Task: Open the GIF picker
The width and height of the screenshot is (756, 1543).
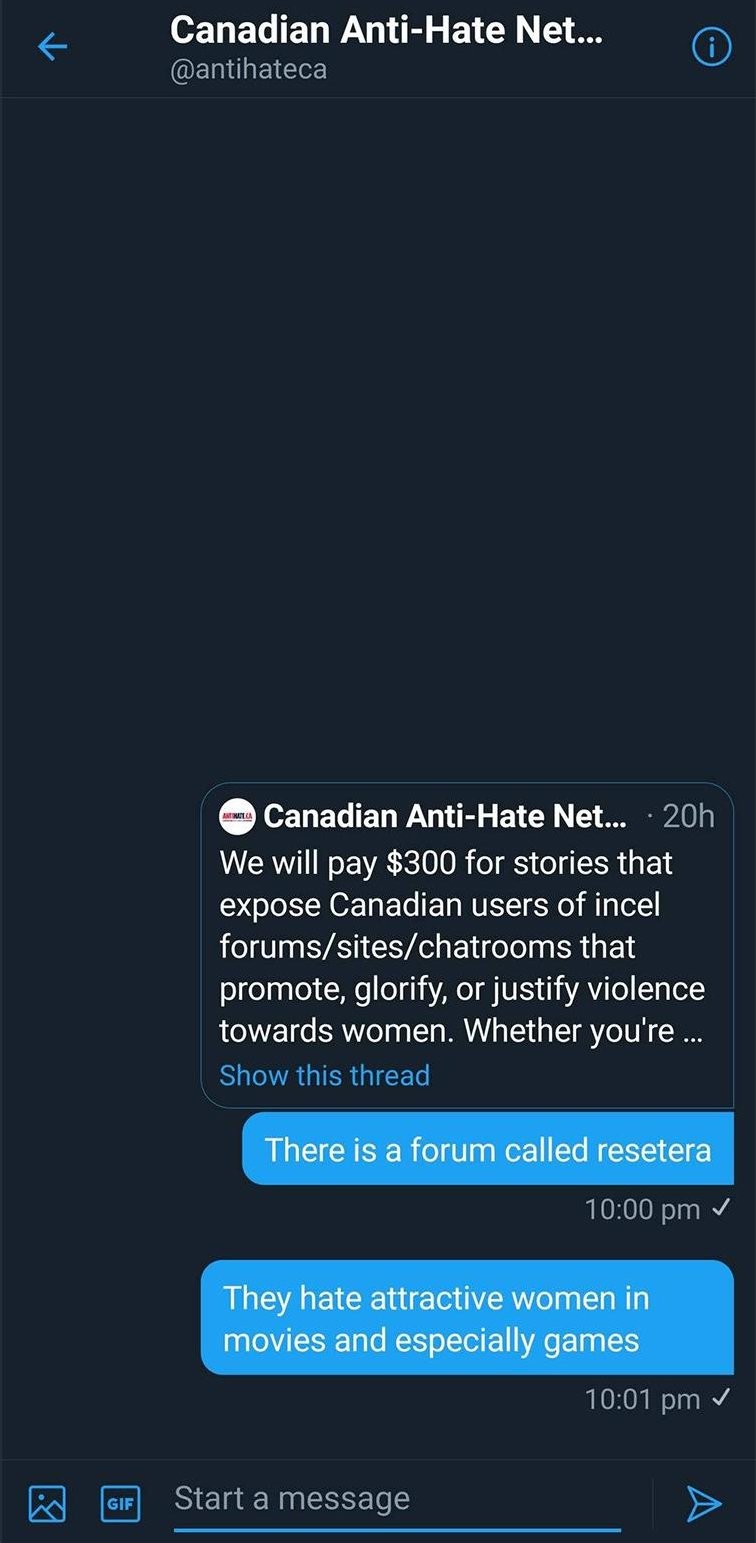Action: point(120,1502)
